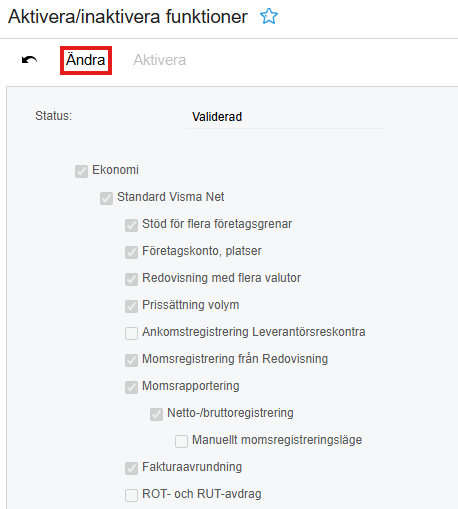Image resolution: width=458 pixels, height=509 pixels.
Task: Click the undo arrow icon
Action: tap(29, 60)
